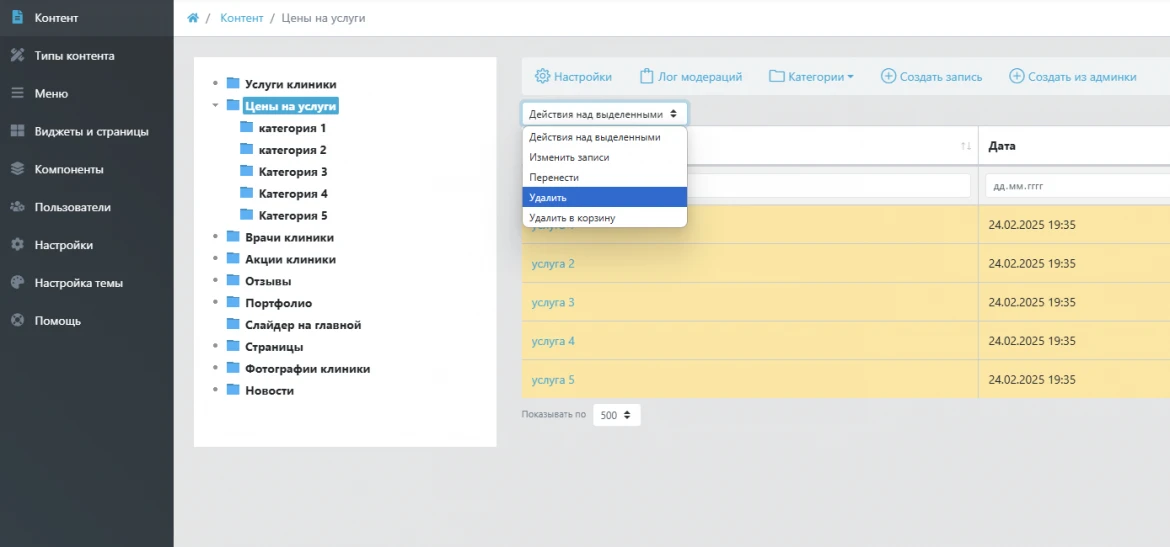
Task: Open Виджеты и страницы sidebar icon
Action: pos(17,131)
